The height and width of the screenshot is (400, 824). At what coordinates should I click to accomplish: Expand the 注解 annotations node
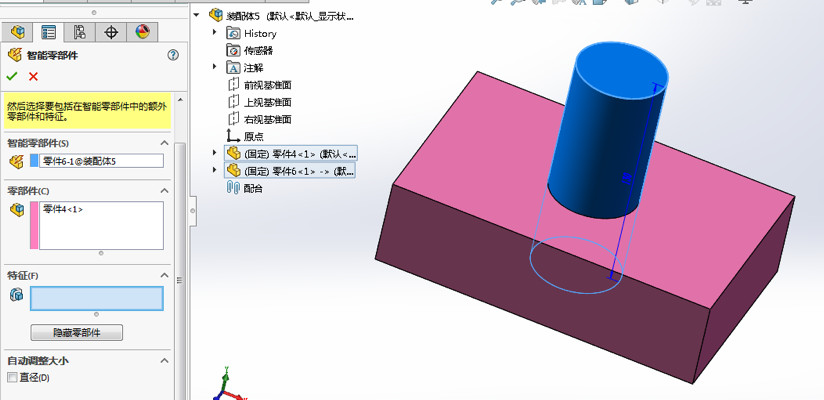[x=215, y=67]
